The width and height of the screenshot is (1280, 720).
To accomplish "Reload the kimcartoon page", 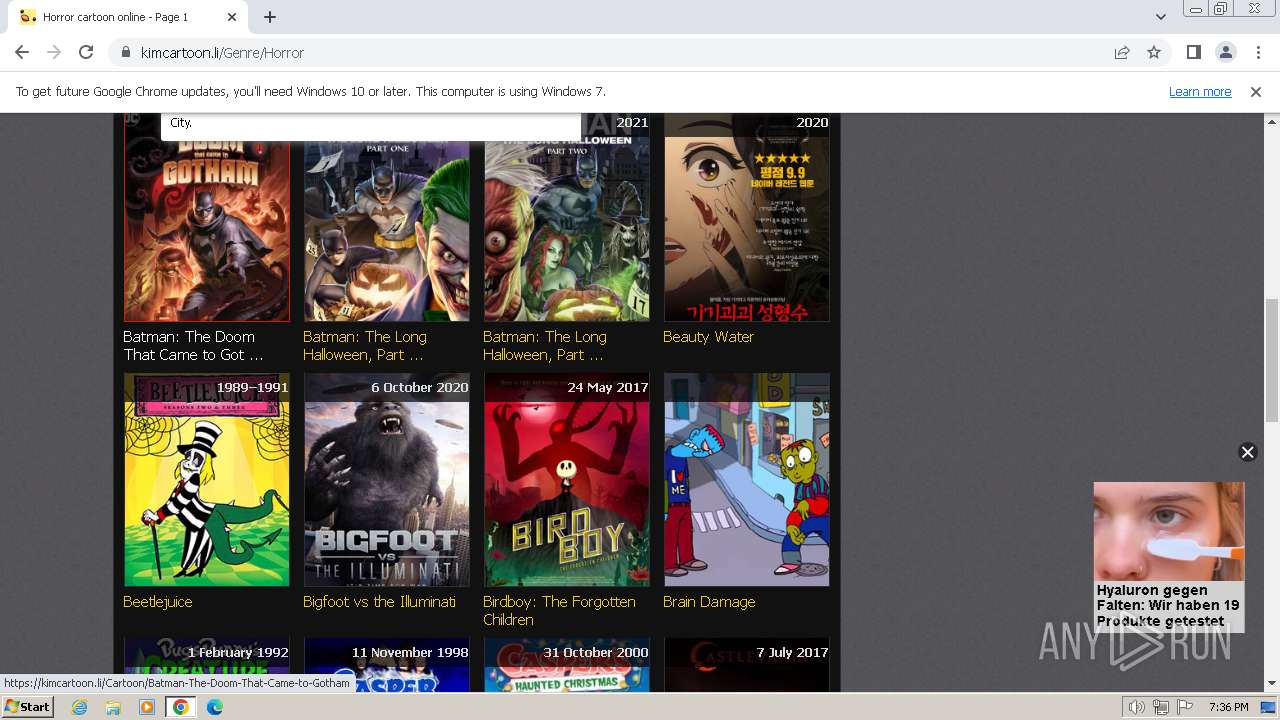I will pos(86,52).
